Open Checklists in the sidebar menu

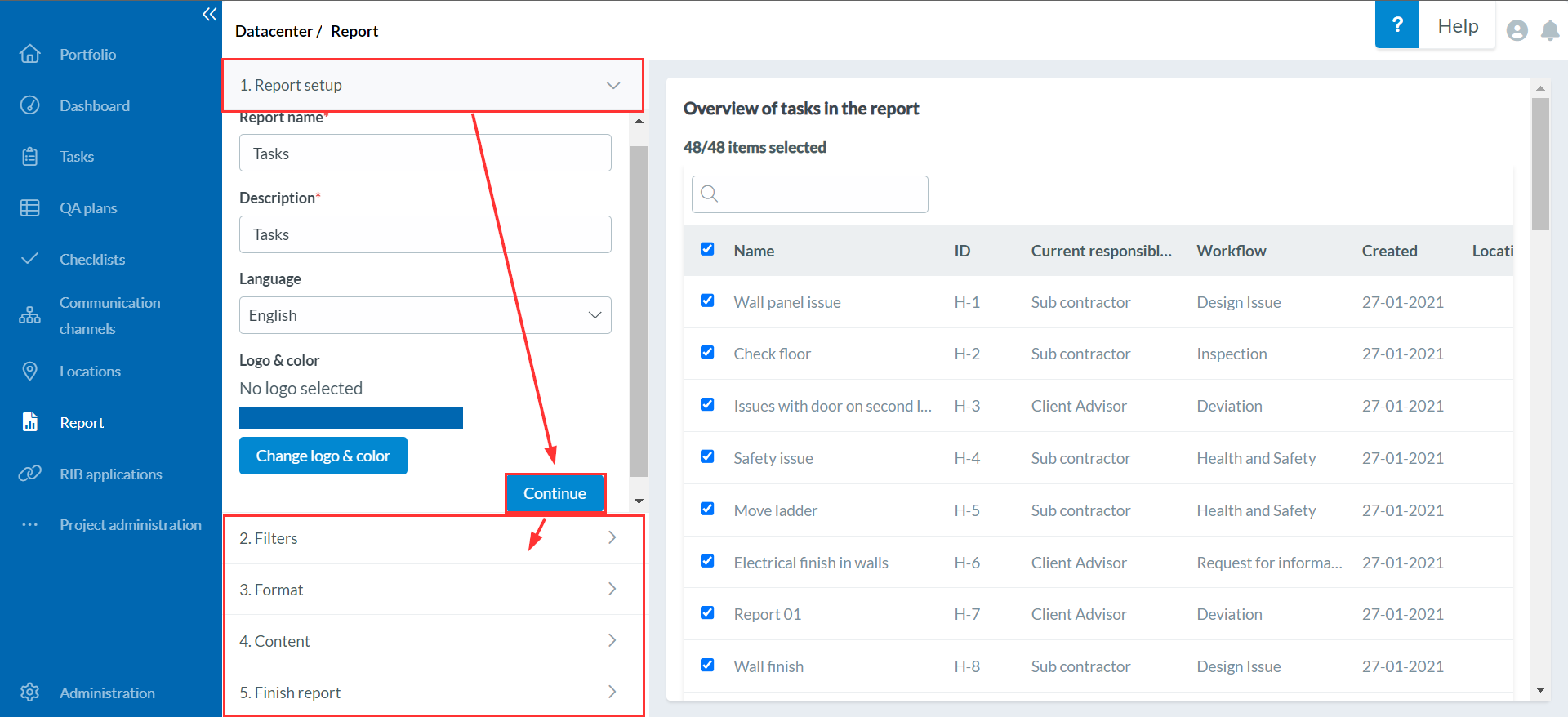tap(92, 260)
